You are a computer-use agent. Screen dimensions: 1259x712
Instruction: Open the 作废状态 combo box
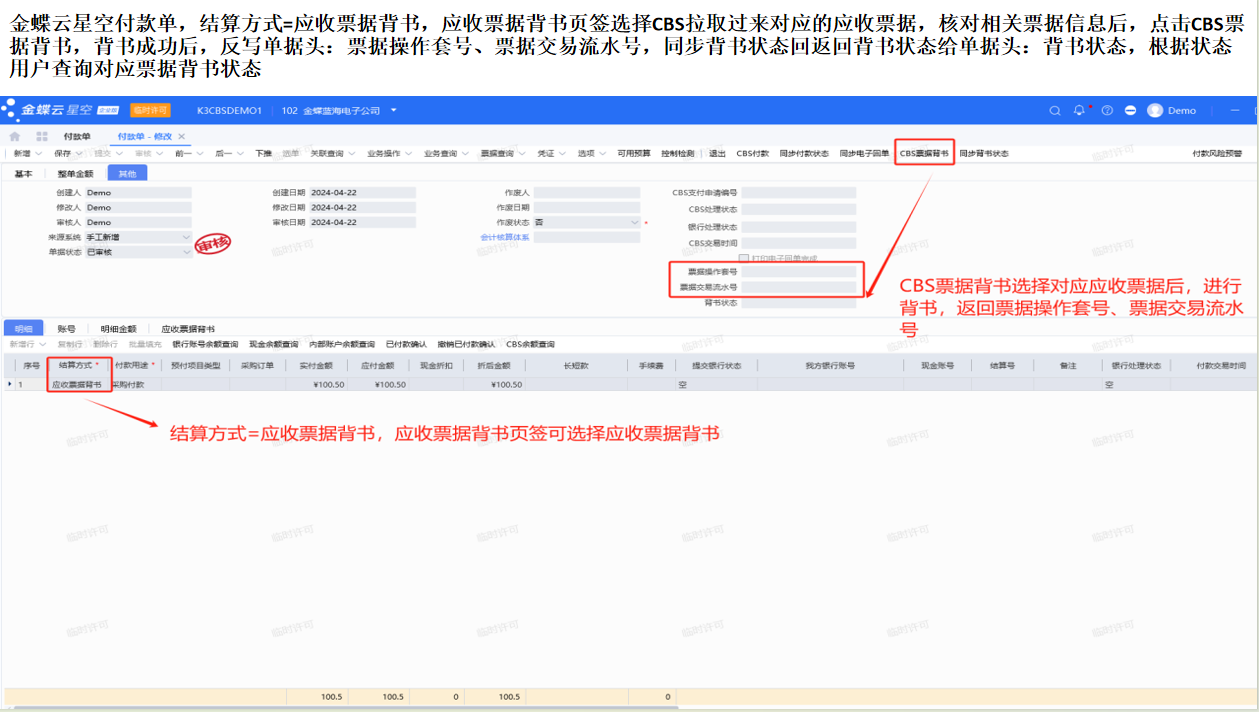587,222
